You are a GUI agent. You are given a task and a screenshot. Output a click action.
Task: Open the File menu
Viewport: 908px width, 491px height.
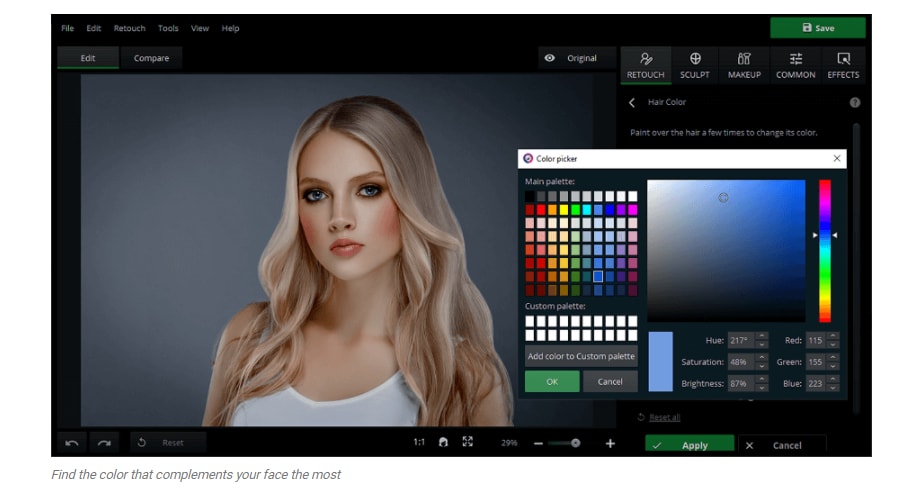click(x=68, y=28)
